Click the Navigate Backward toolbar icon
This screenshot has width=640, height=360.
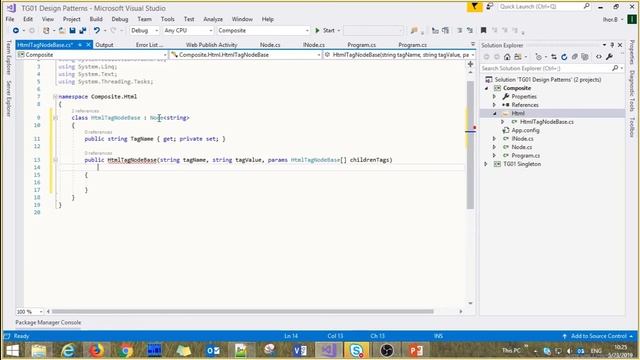pos(16,31)
